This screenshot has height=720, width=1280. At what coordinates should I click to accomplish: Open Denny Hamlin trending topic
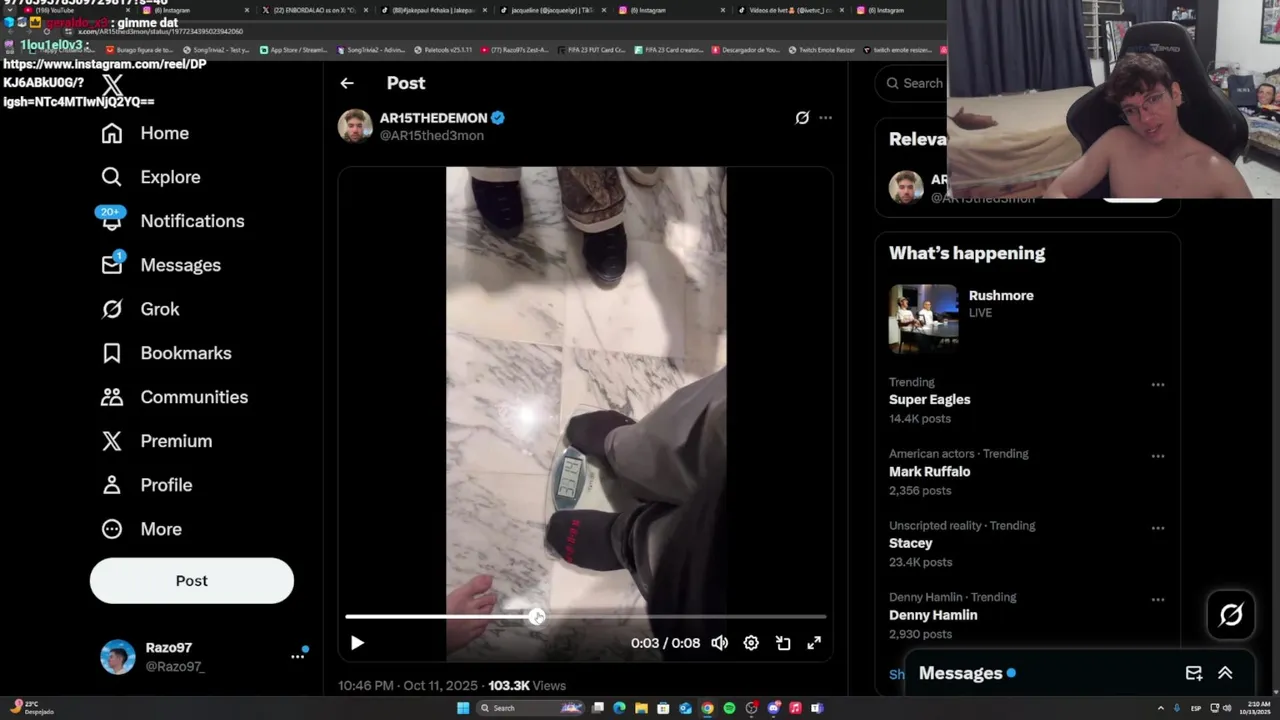point(933,615)
